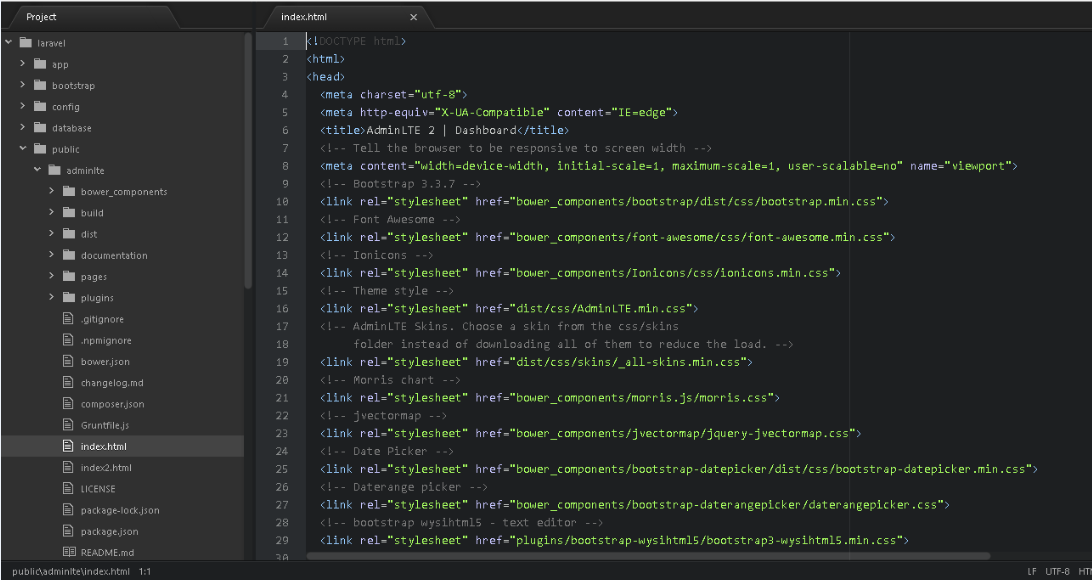The image size is (1092, 580).
Task: Switch to the Project sidebar tab
Action: click(x=42, y=16)
